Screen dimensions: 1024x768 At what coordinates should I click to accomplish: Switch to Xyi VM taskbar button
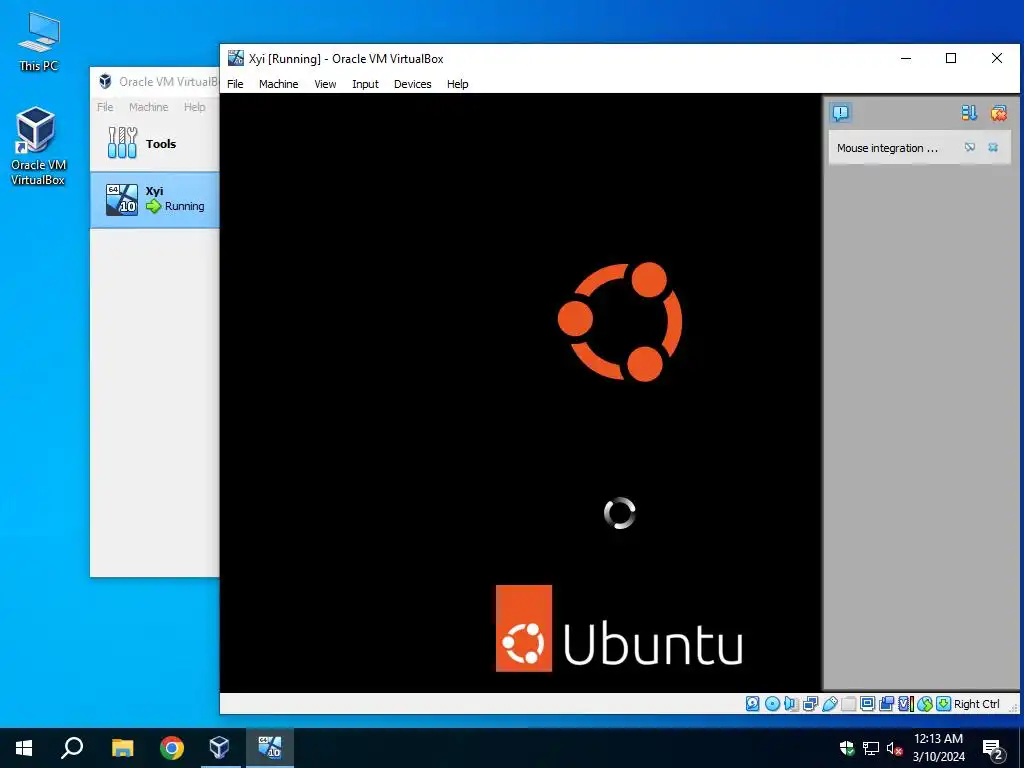pos(270,748)
